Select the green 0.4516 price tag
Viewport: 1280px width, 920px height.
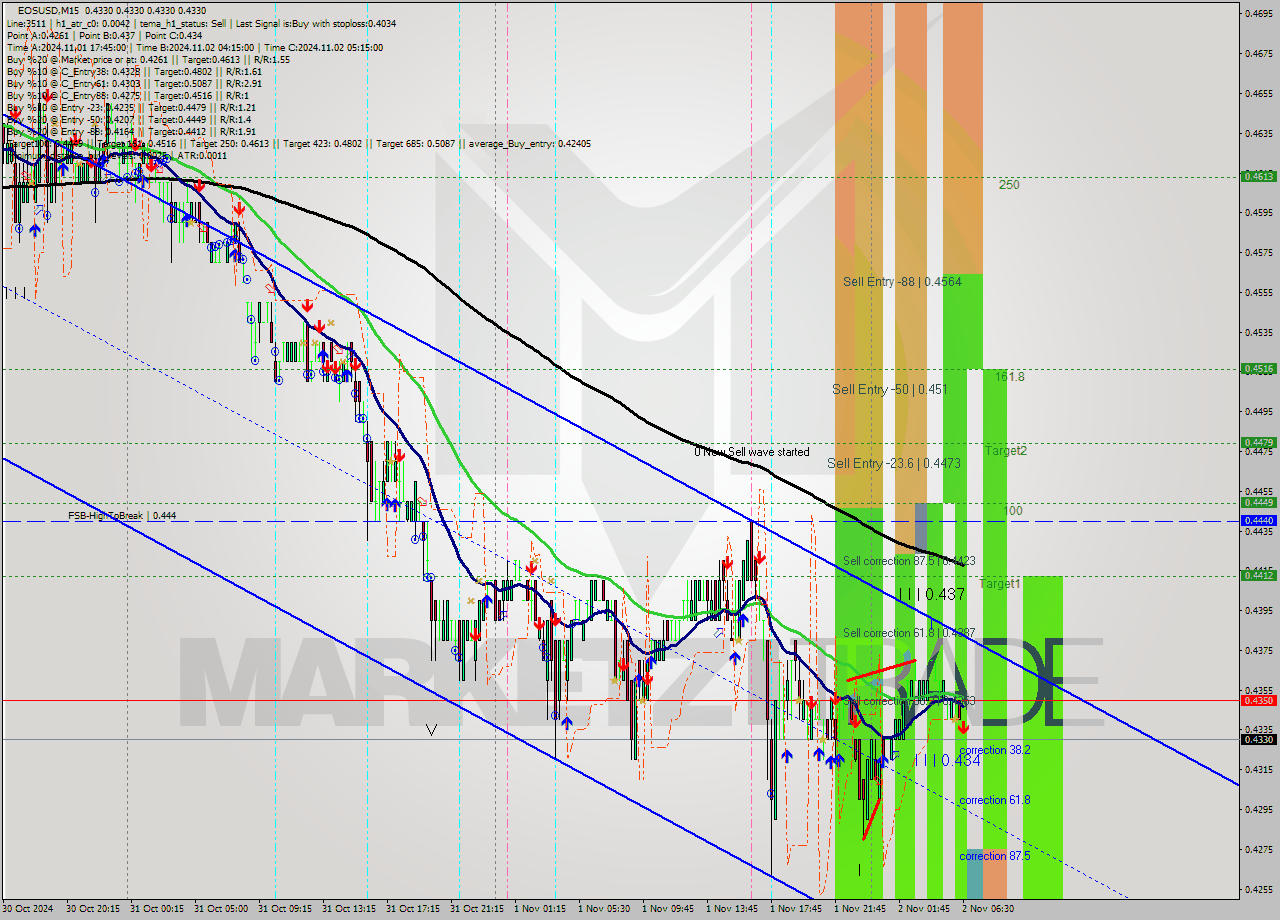coord(1257,369)
